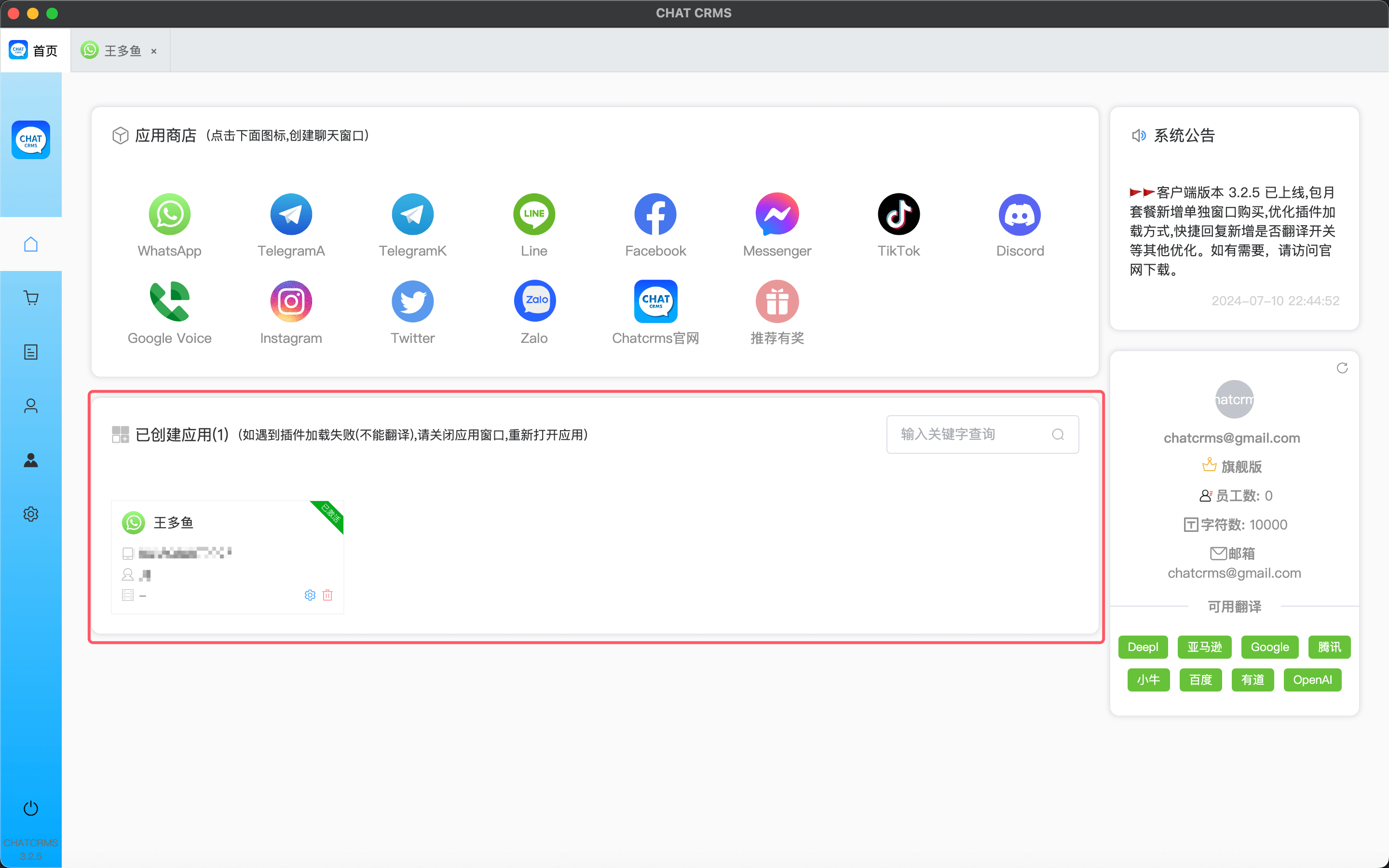The width and height of the screenshot is (1389, 868).
Task: Open the Instagram app icon
Action: [x=291, y=301]
